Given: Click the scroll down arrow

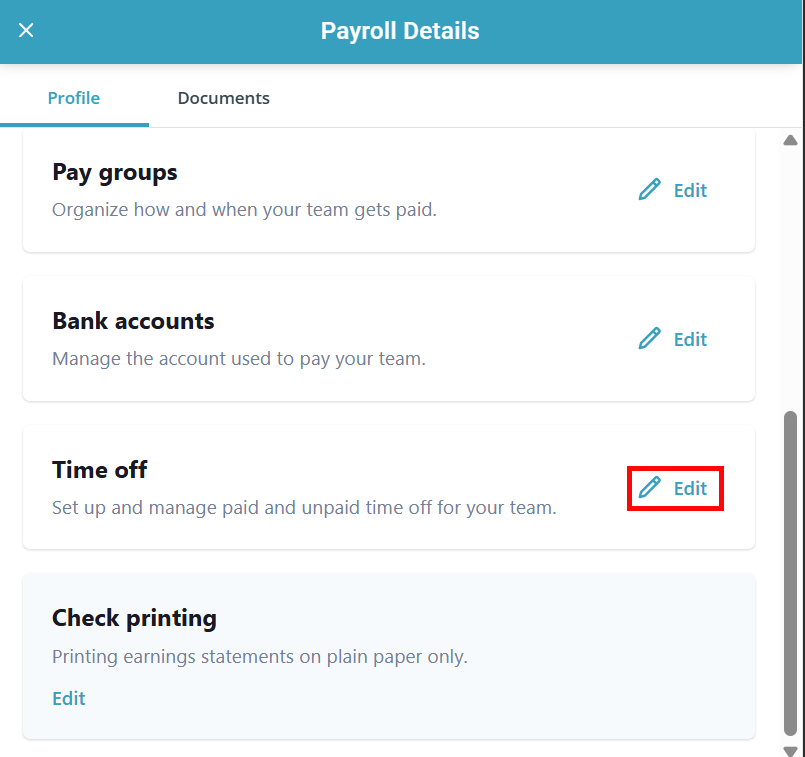Looking at the screenshot, I should pos(791,749).
